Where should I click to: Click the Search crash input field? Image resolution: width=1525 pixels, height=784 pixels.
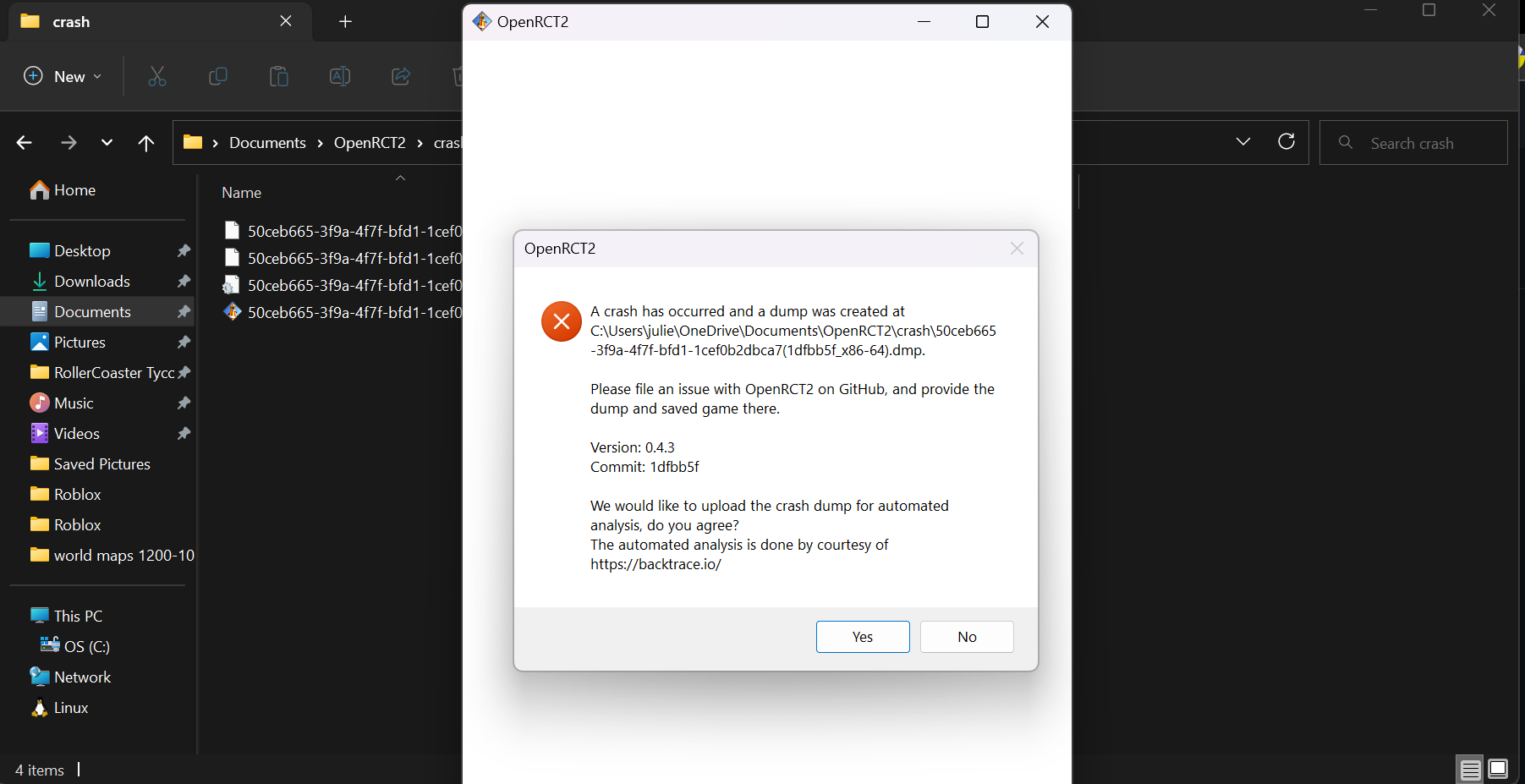pyautogui.click(x=1411, y=142)
